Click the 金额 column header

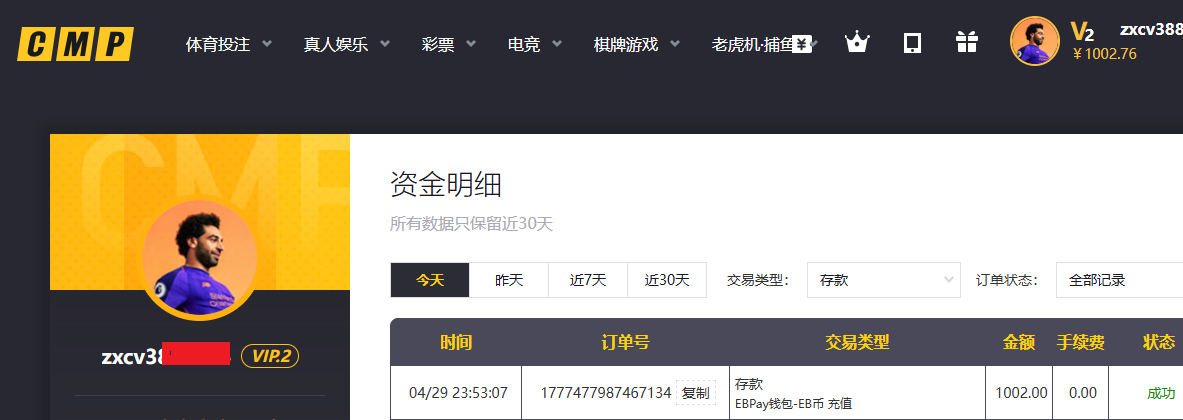[x=1019, y=343]
